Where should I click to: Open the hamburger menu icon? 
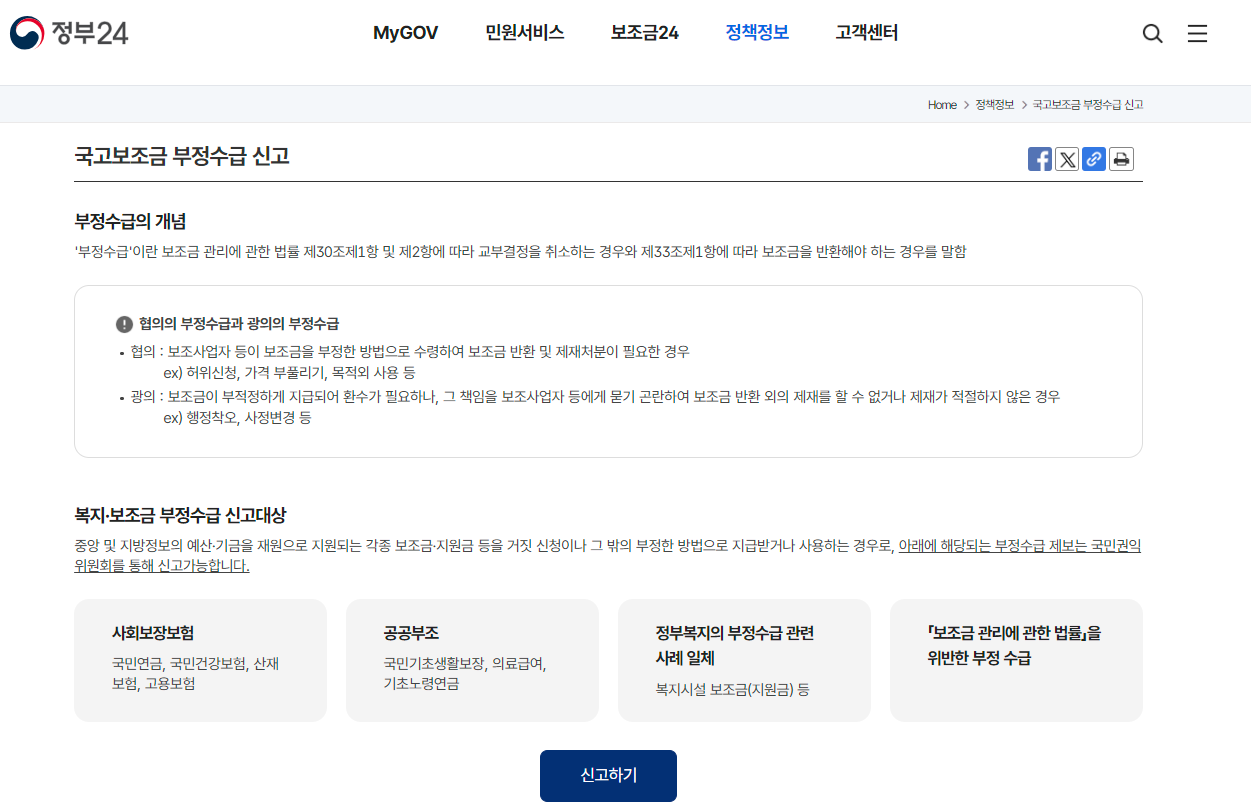[x=1197, y=33]
